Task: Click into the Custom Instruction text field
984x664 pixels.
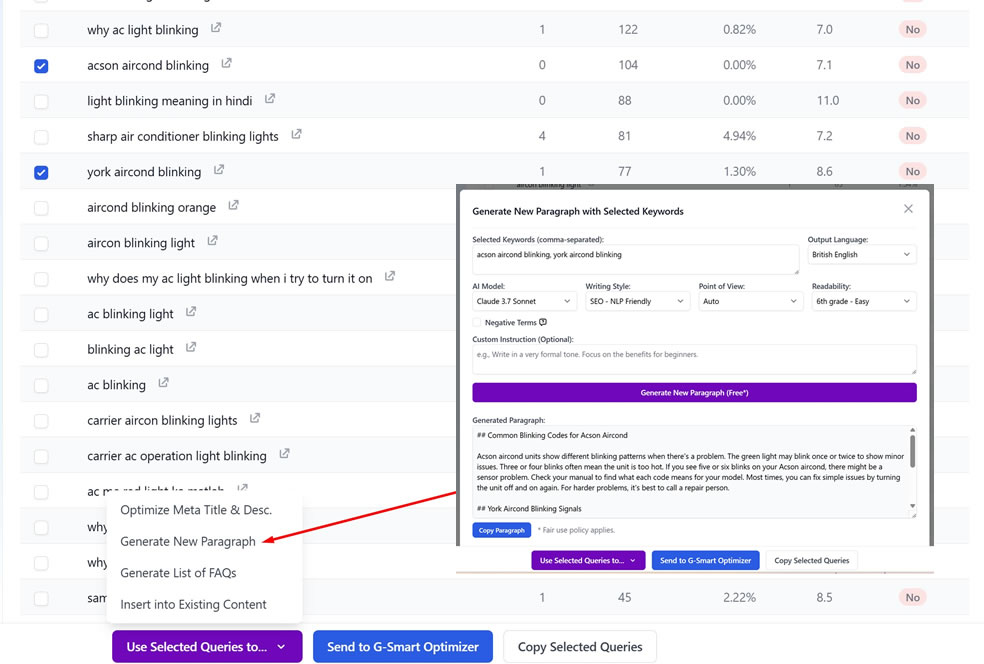Action: pos(694,359)
